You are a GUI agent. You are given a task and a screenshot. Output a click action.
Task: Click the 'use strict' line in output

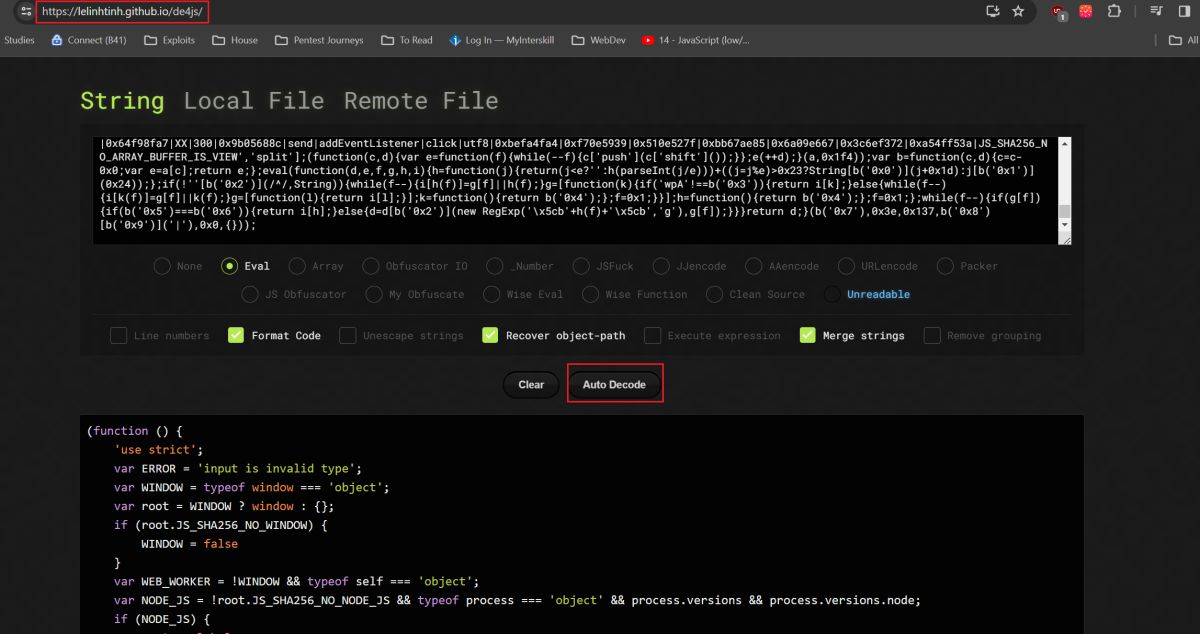pos(159,450)
